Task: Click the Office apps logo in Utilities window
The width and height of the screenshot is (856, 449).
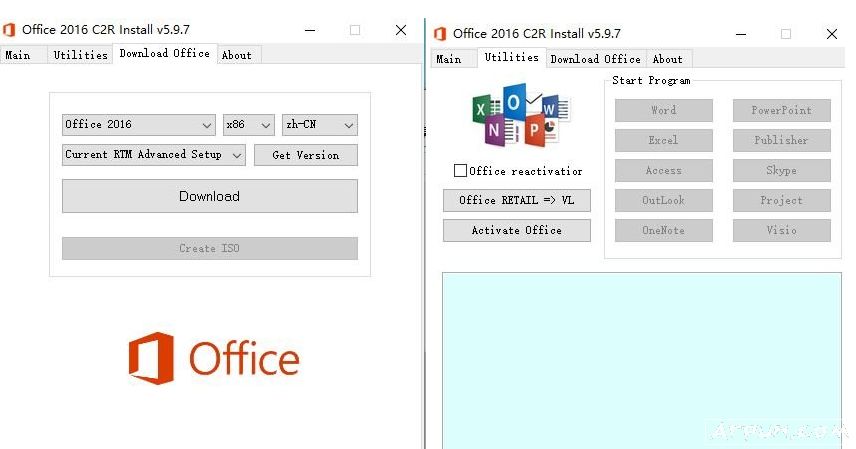Action: [521, 115]
